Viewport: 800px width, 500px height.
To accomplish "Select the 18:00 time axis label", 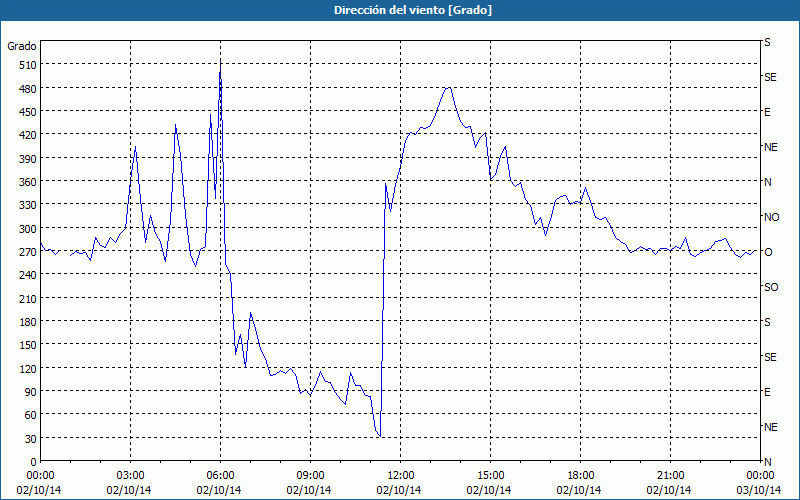I will click(580, 476).
